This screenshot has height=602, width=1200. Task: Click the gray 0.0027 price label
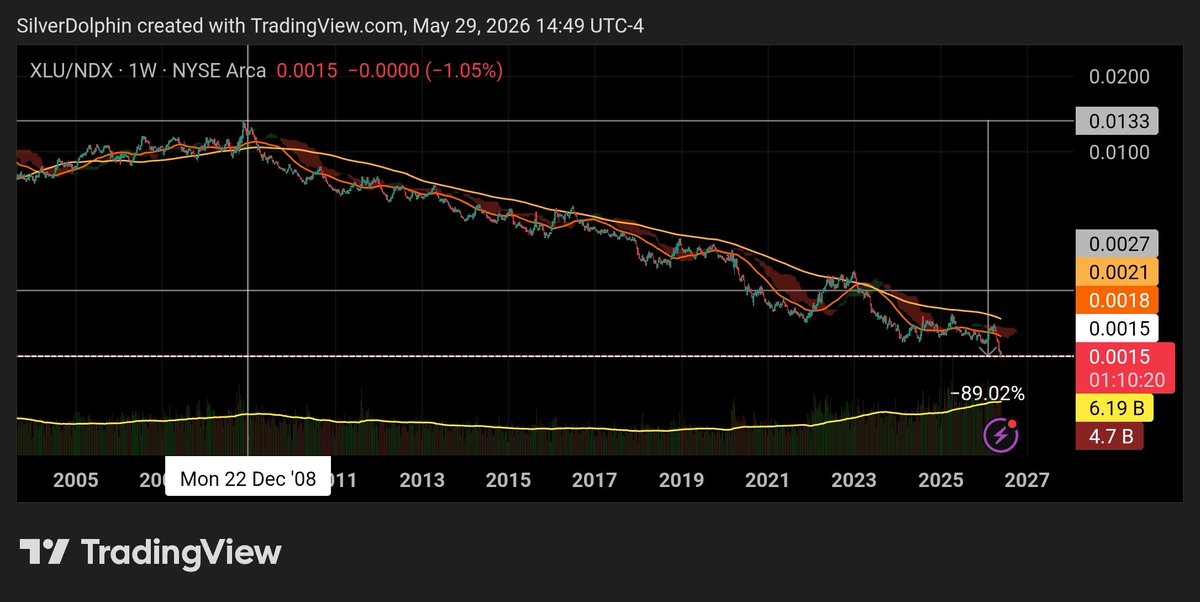1117,243
